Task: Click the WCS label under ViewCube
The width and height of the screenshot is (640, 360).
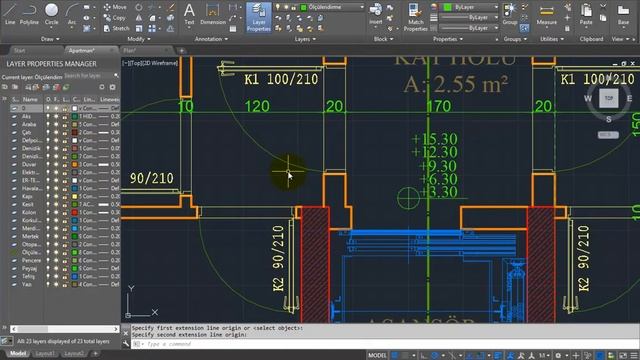Action: tap(608, 135)
